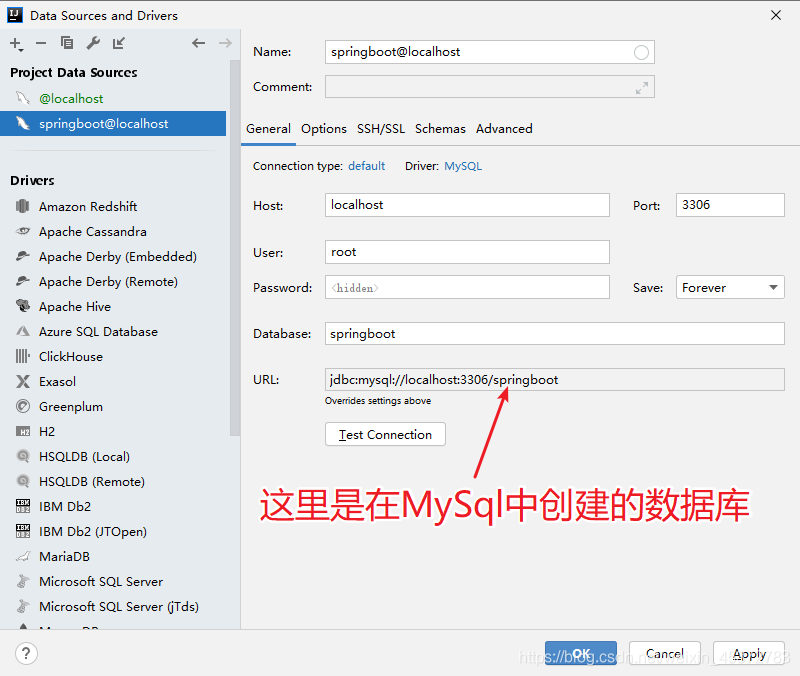Screen dimensions: 800x676
Task: Change connection type via default link
Action: [x=366, y=166]
